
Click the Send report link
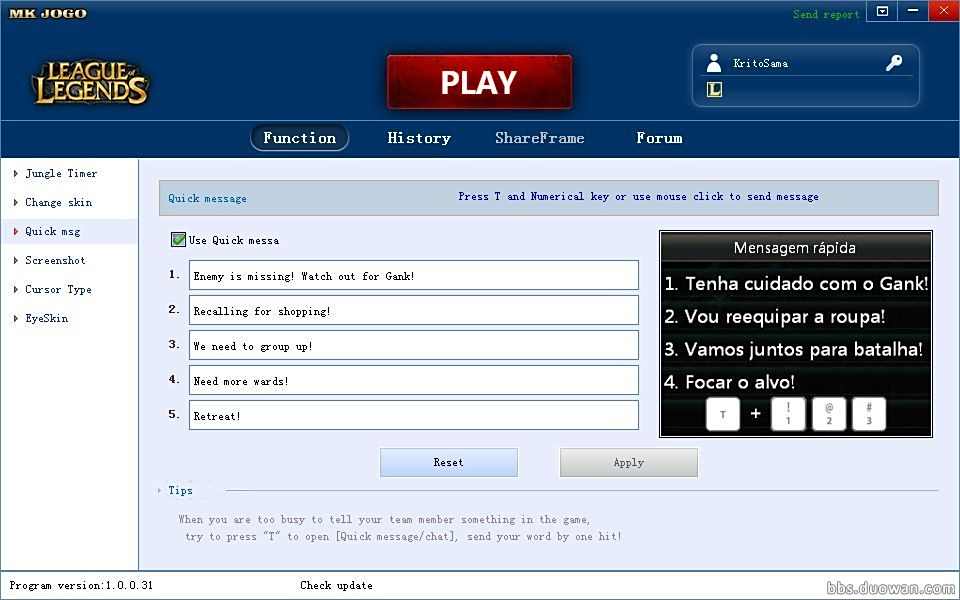tap(826, 14)
